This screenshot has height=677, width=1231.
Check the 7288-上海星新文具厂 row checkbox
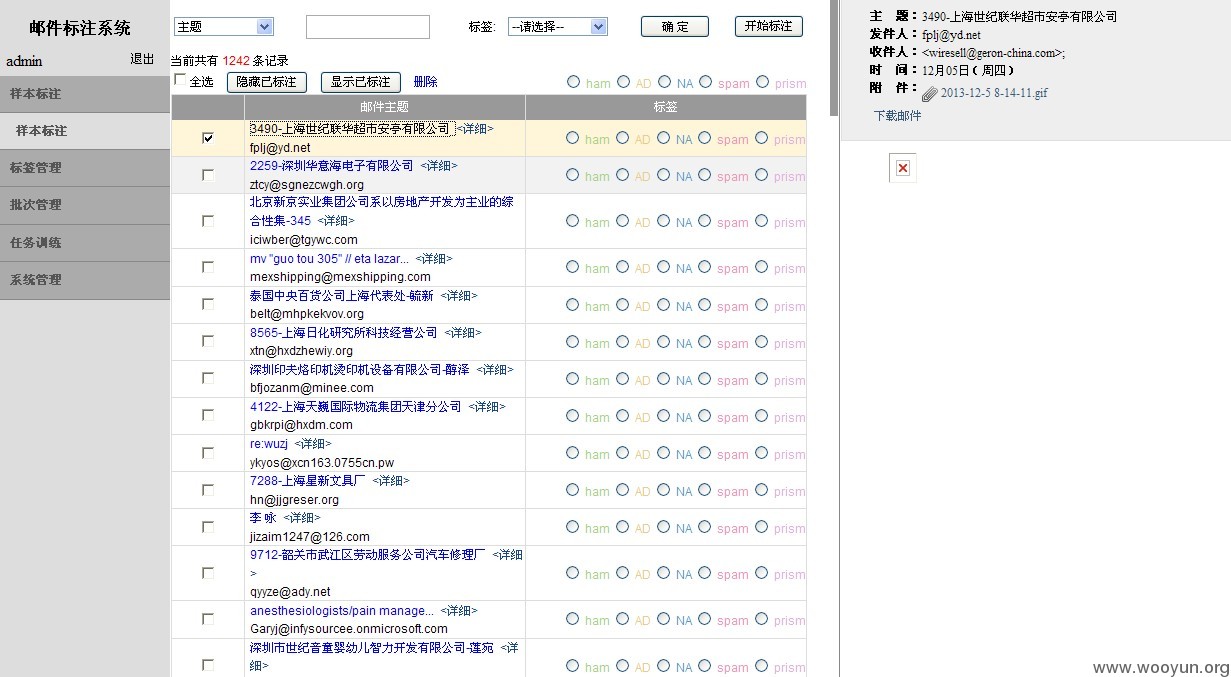point(208,490)
